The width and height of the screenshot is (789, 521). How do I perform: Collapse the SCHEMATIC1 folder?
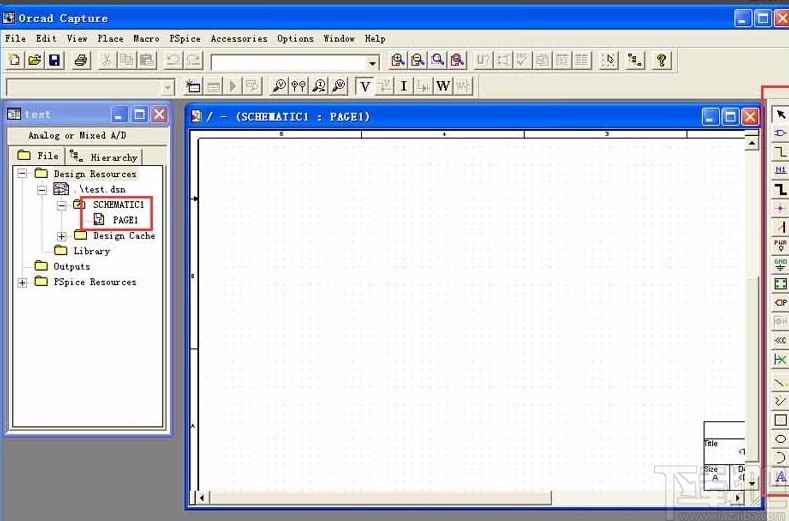pyautogui.click(x=61, y=205)
